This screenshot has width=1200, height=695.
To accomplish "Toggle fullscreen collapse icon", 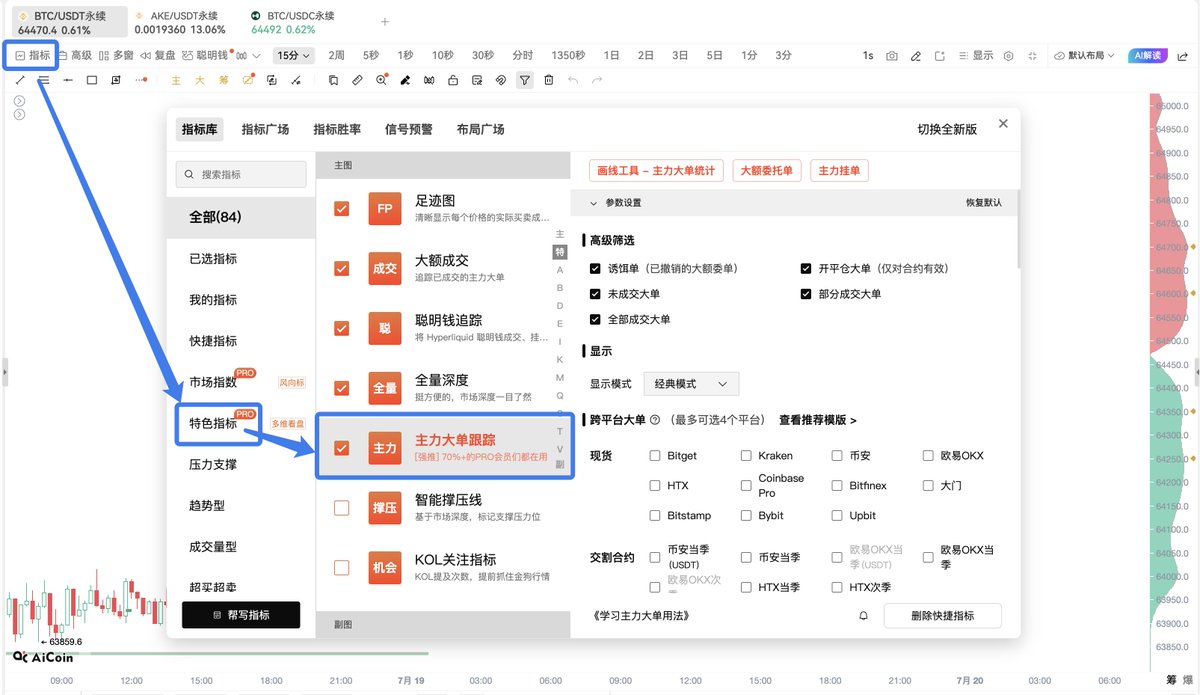I will [1032, 56].
